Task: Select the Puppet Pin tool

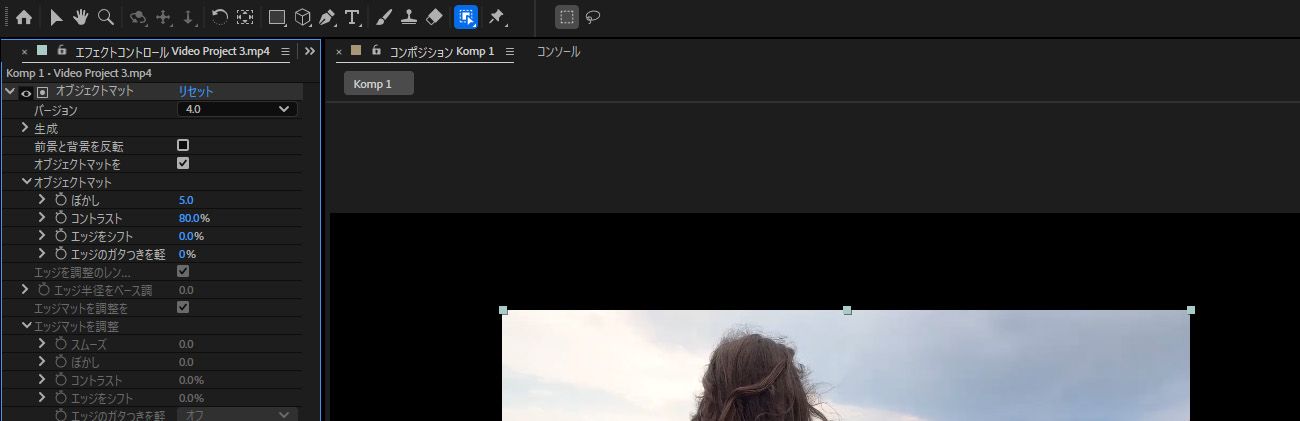Action: 497,17
